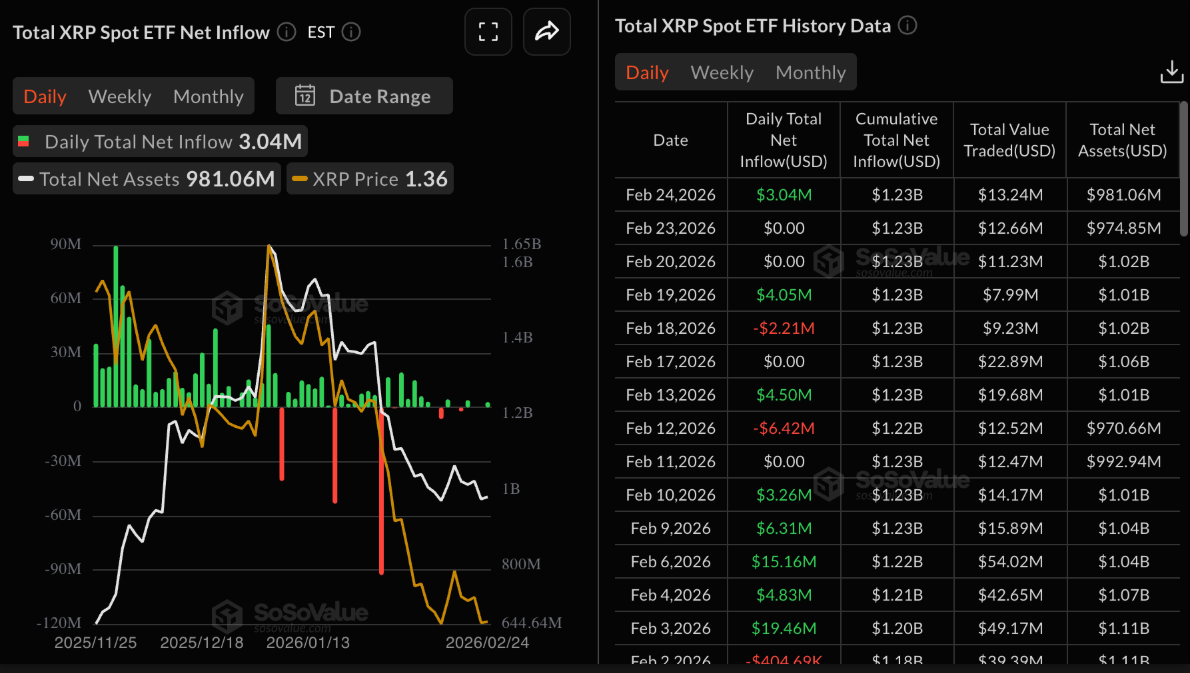The image size is (1190, 673).
Task: Click the Daily Total Net Inflow column header
Action: 783,140
